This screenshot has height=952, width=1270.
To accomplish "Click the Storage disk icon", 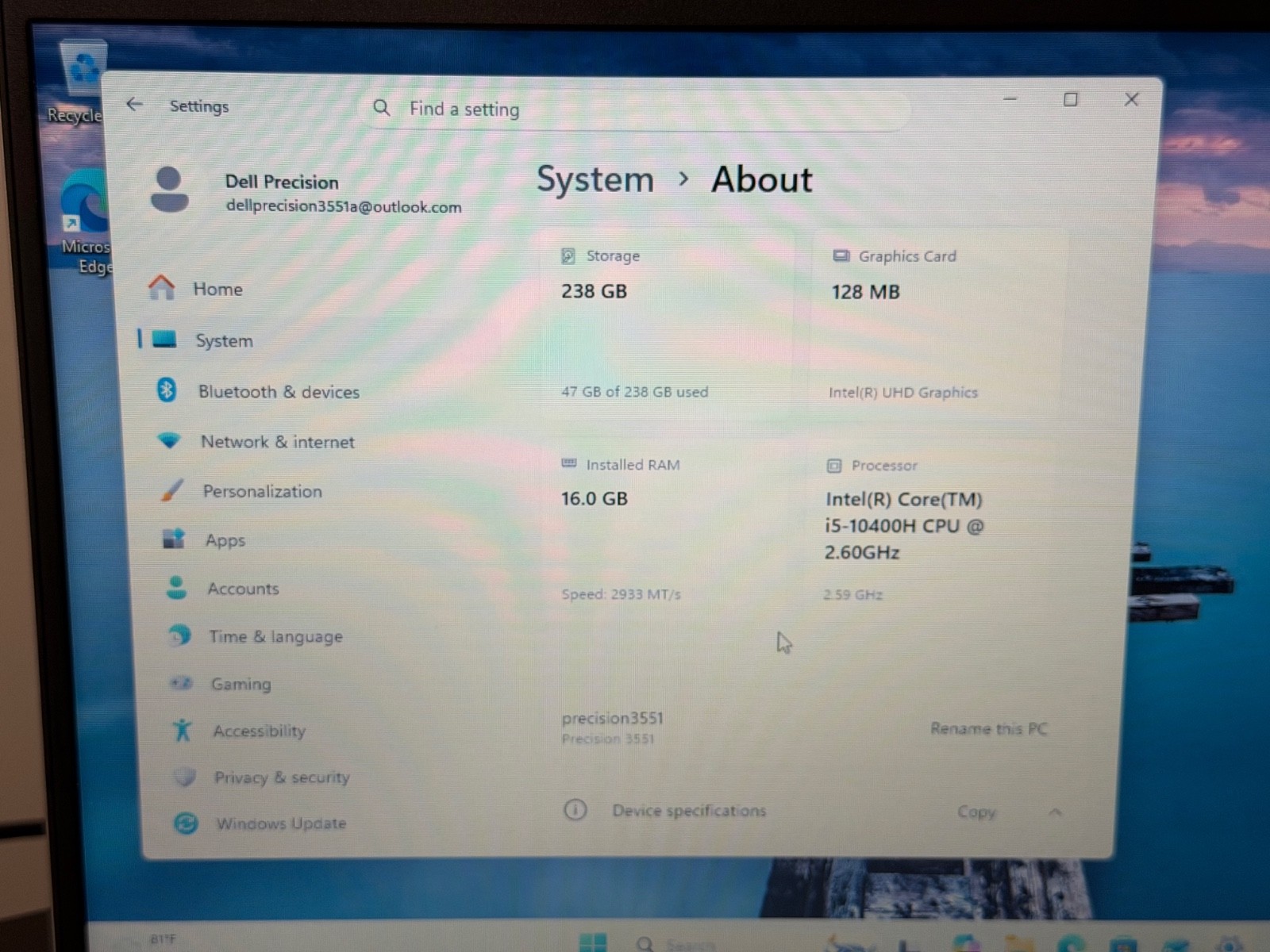I will click(x=568, y=255).
